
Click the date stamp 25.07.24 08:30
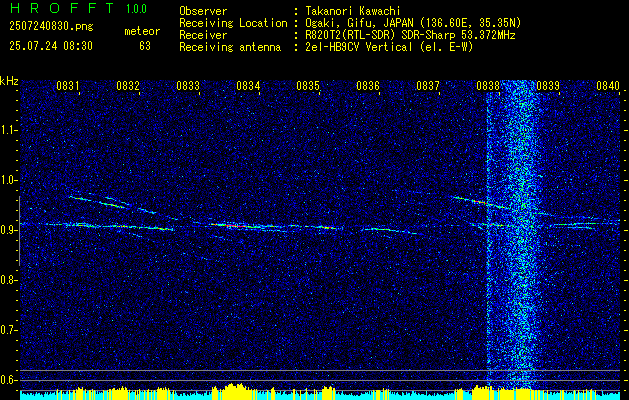(51, 46)
